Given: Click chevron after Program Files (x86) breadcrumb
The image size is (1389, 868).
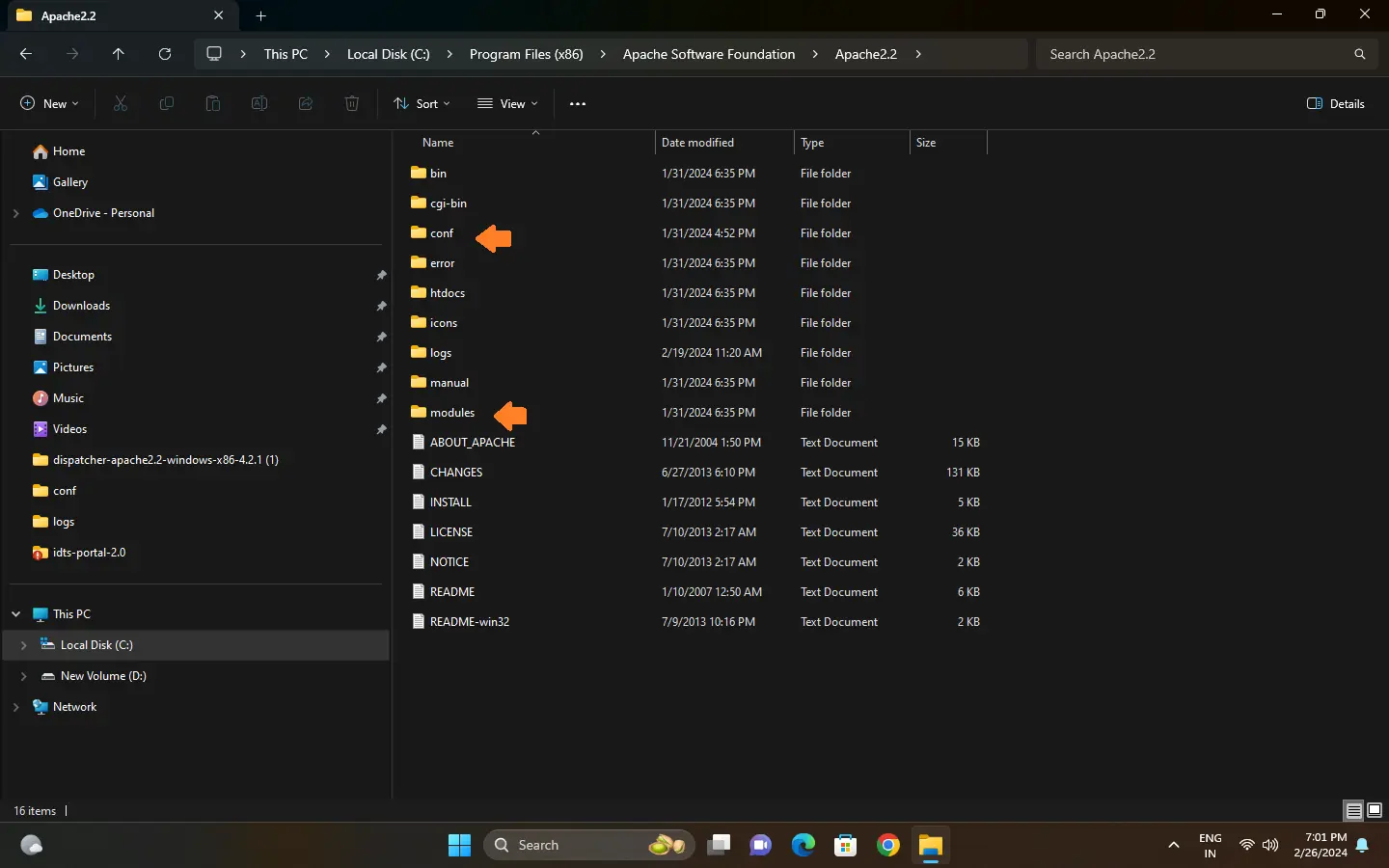Looking at the screenshot, I should [x=603, y=54].
